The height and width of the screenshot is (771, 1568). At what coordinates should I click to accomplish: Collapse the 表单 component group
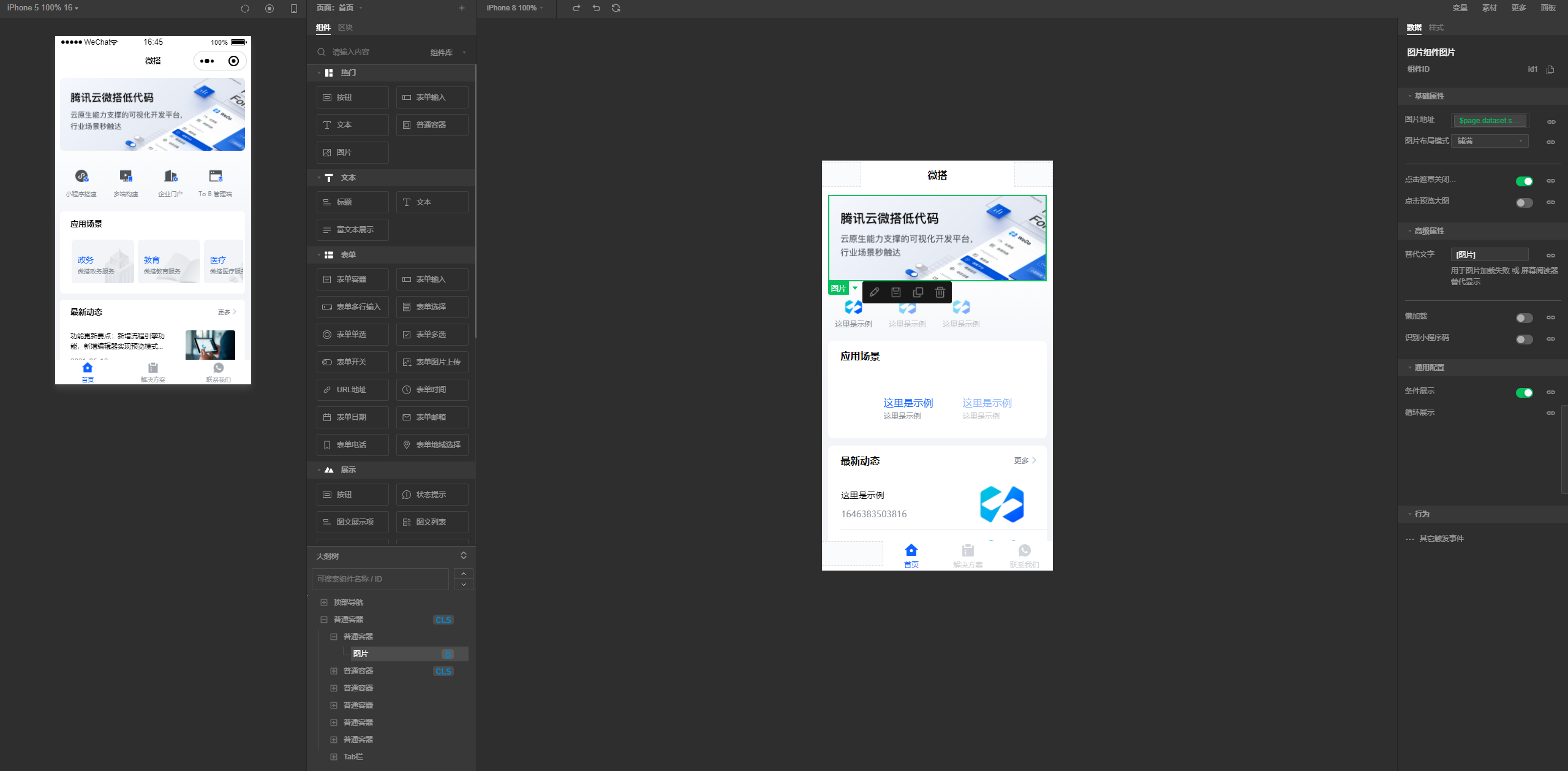pyautogui.click(x=319, y=255)
